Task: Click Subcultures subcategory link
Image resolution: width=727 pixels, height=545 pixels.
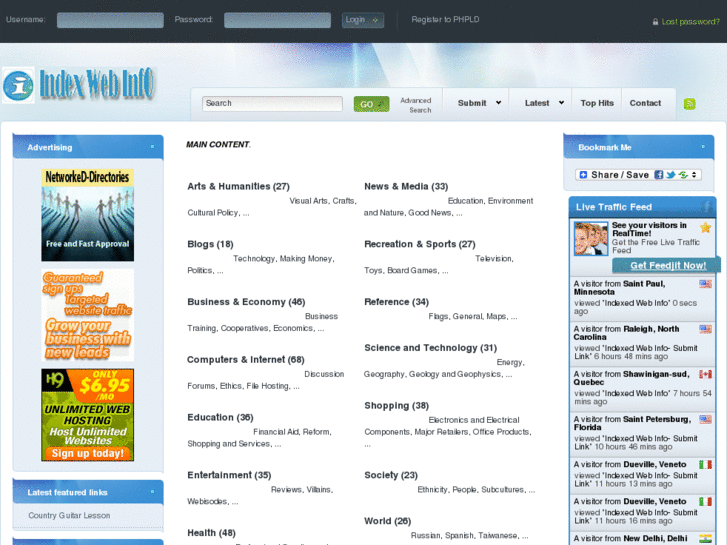Action: (503, 490)
